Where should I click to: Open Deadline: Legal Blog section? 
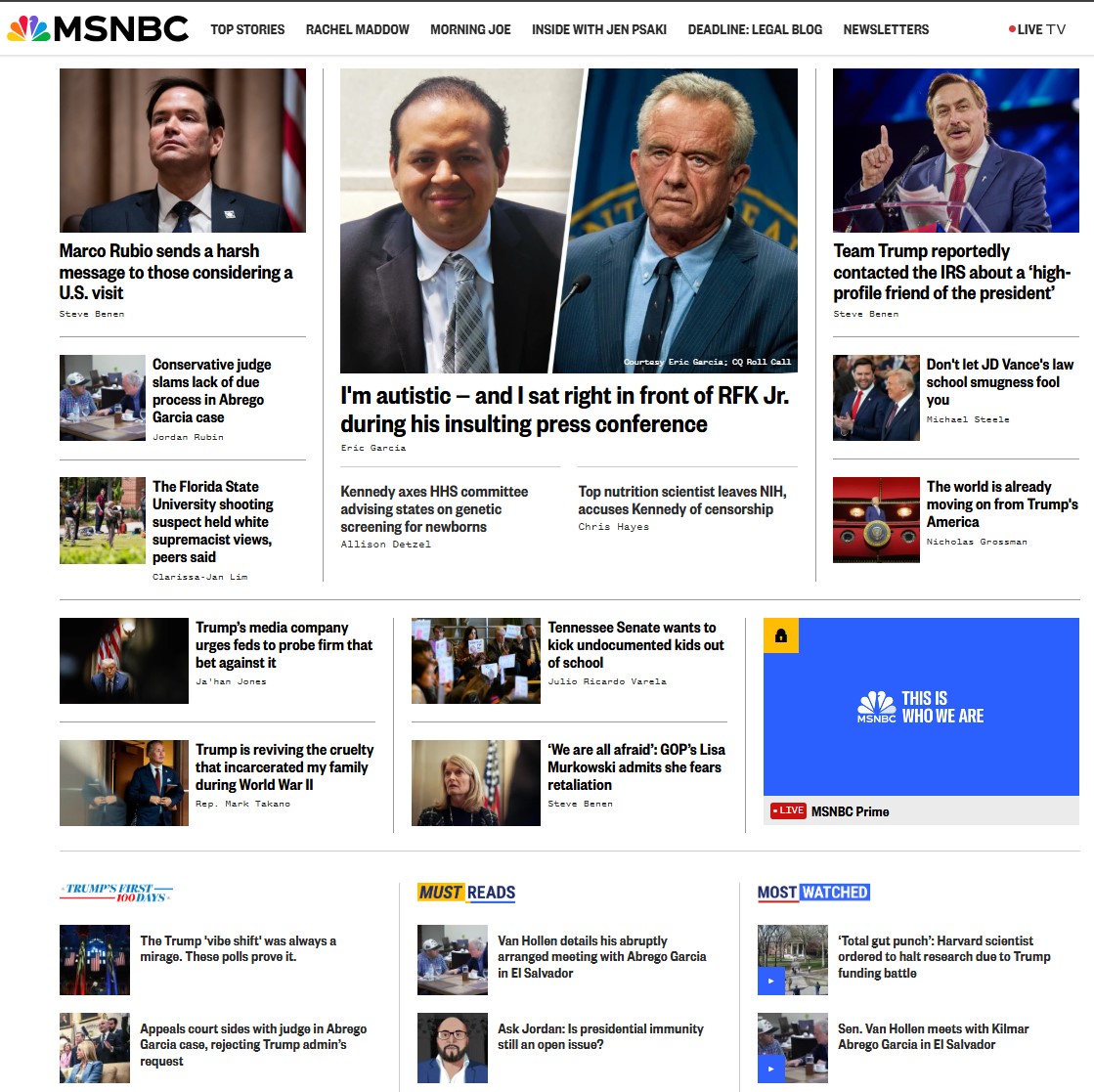[x=755, y=29]
